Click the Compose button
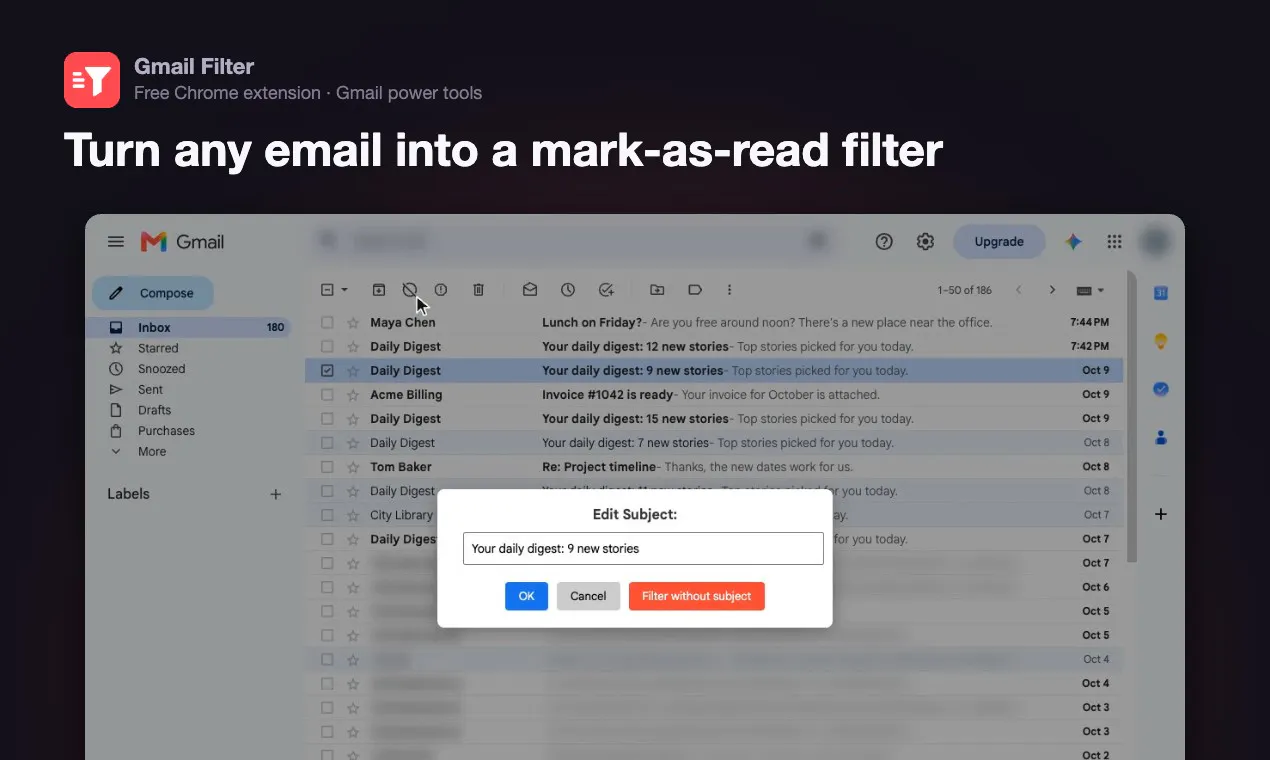 click(153, 293)
